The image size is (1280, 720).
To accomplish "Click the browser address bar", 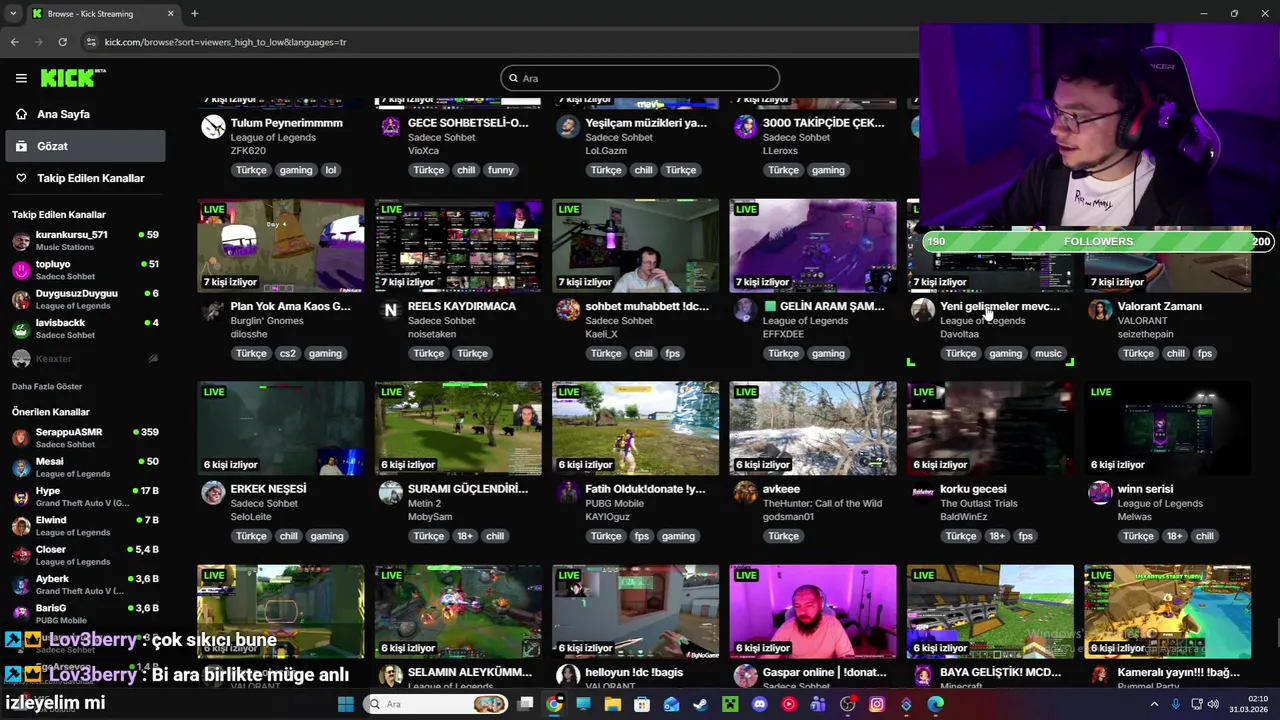I will tap(500, 42).
